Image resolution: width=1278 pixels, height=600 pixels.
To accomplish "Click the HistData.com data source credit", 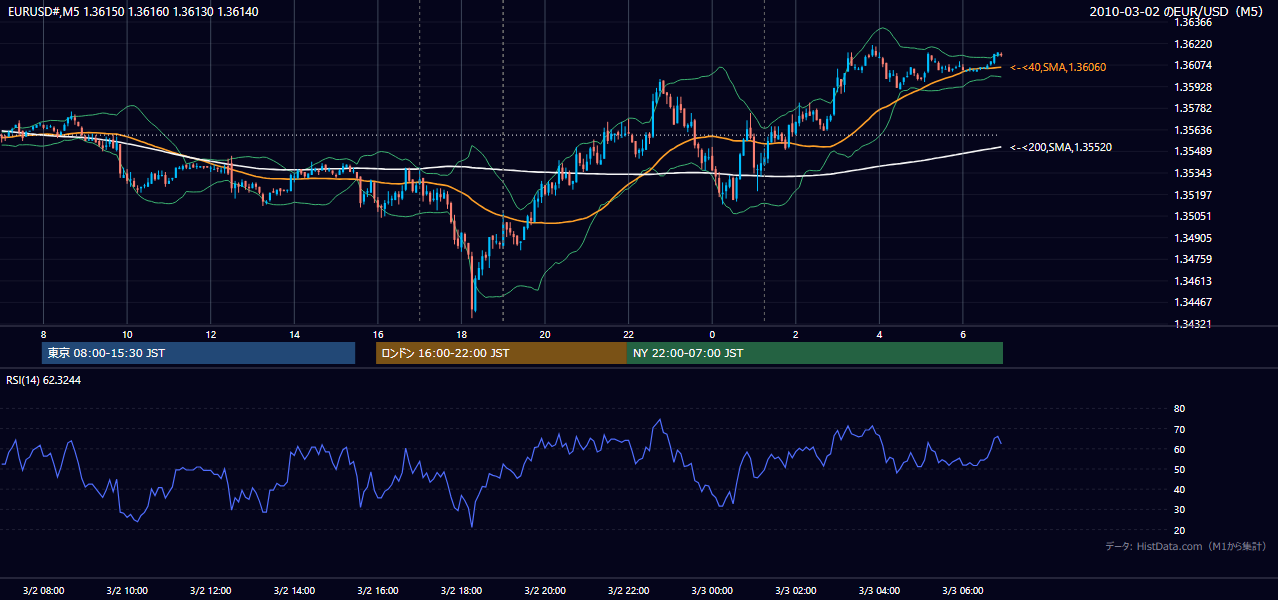I will click(x=1186, y=546).
